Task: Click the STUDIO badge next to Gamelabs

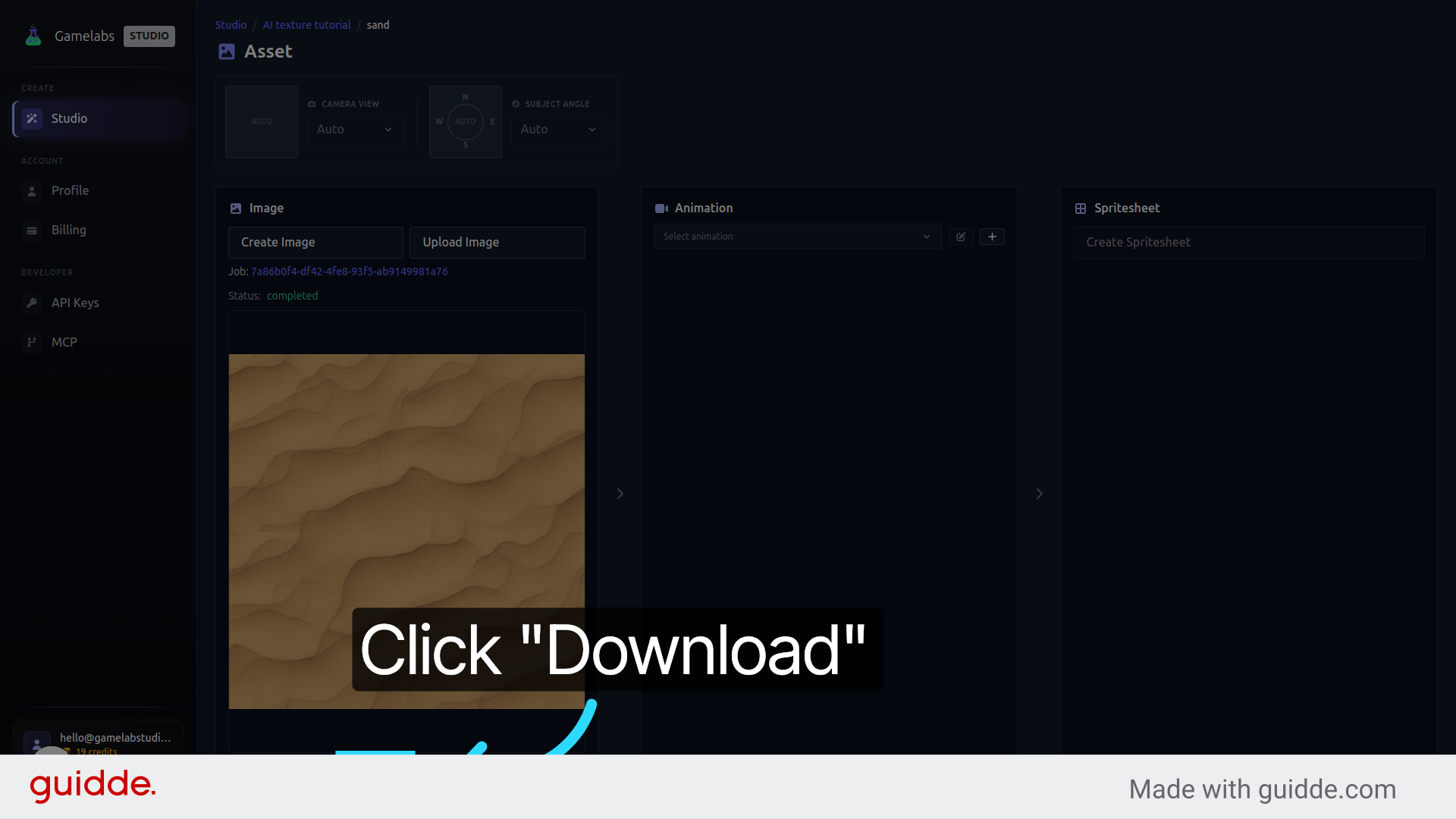Action: click(x=149, y=36)
